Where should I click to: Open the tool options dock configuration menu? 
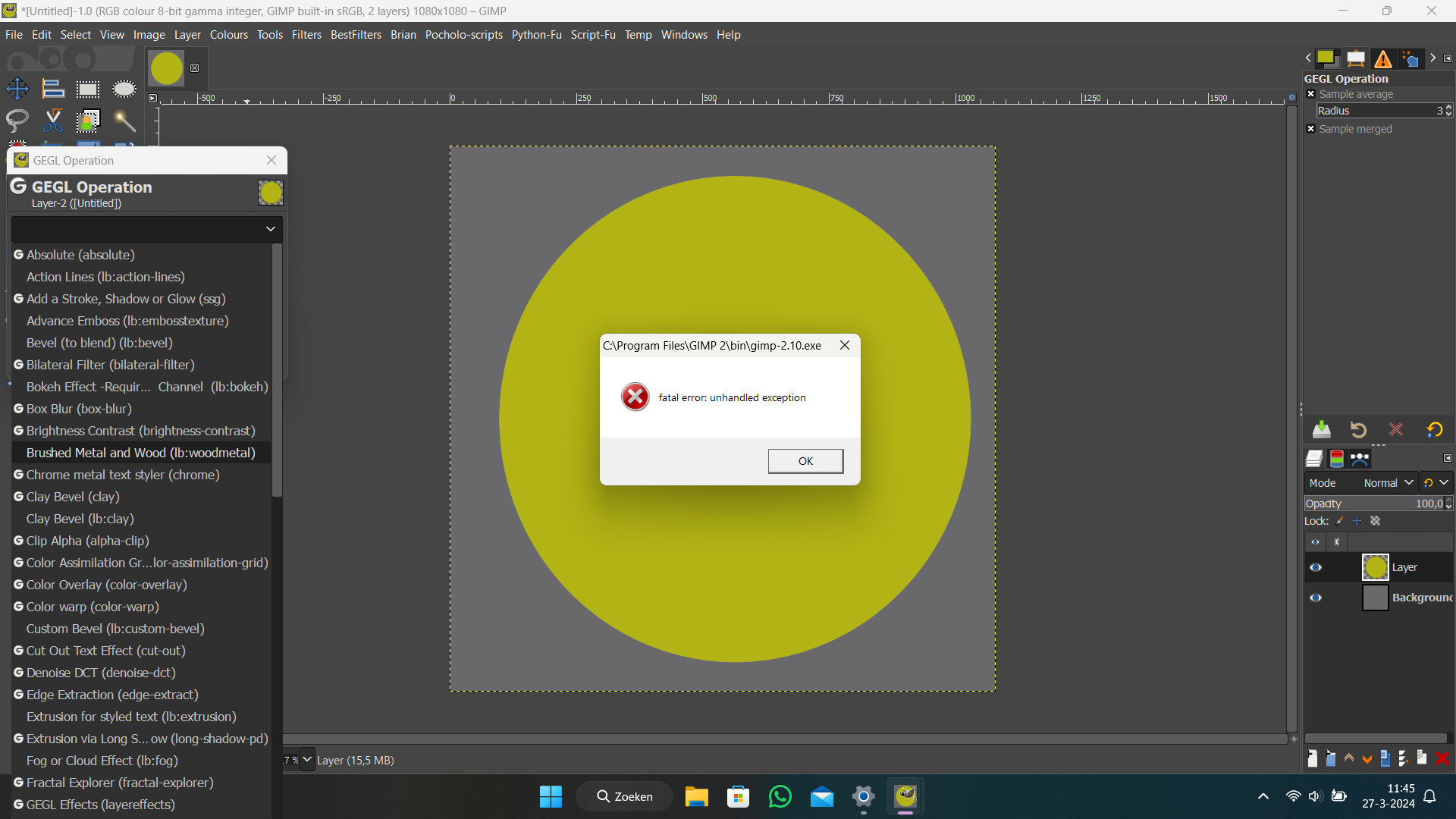pyautogui.click(x=1447, y=58)
